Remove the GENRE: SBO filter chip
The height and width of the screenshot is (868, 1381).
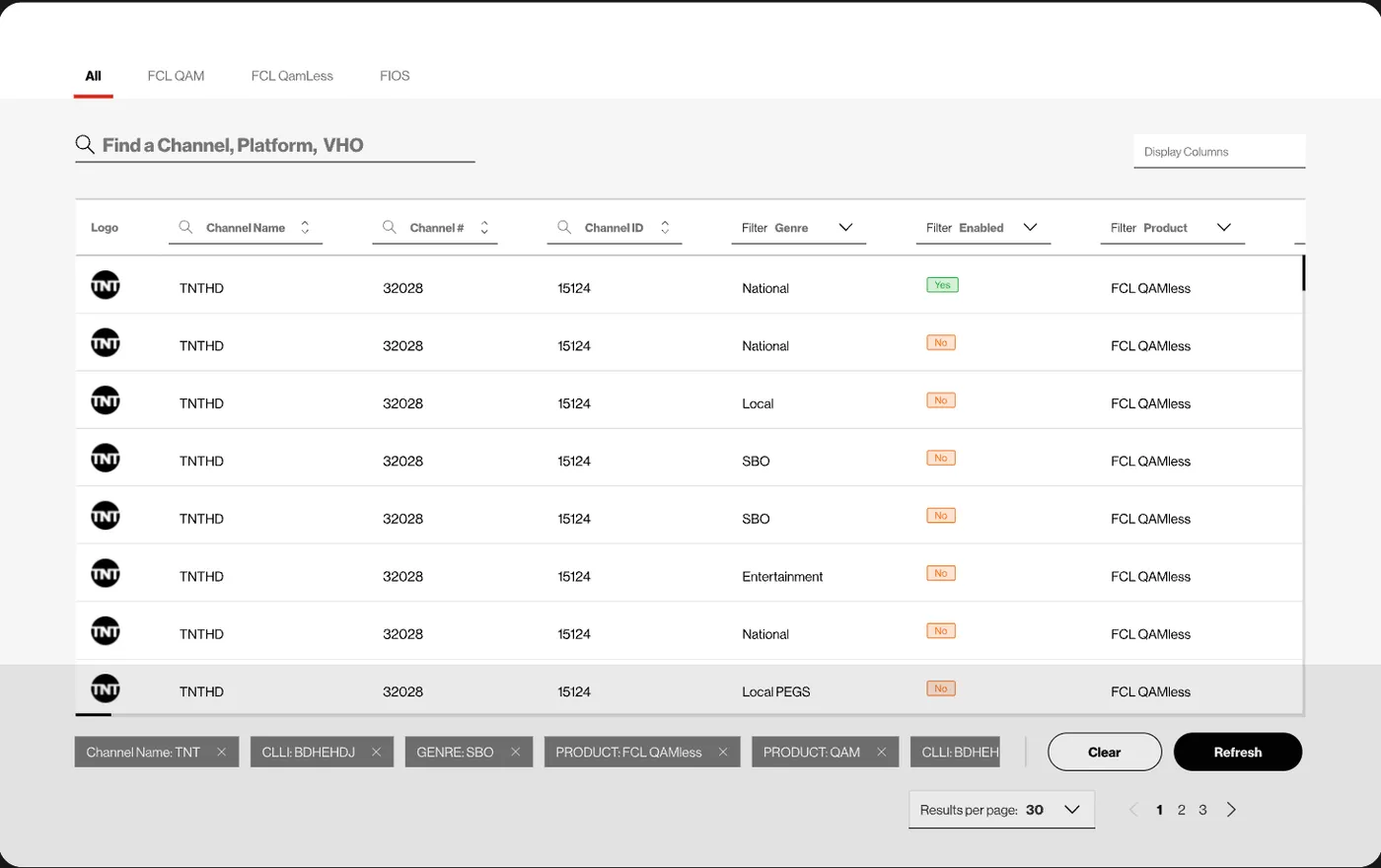515,753
